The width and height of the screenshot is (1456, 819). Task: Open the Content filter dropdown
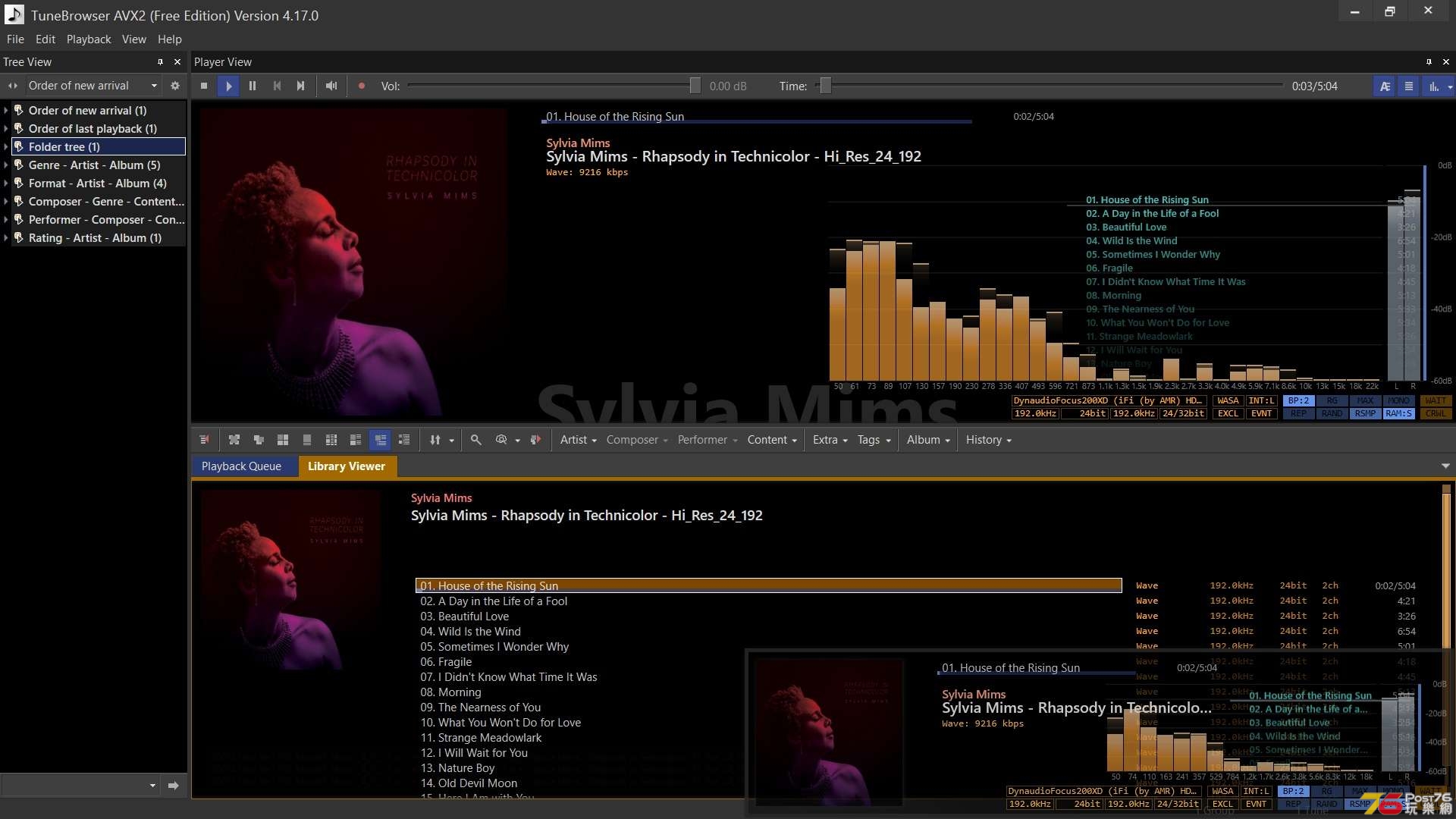[x=772, y=440]
